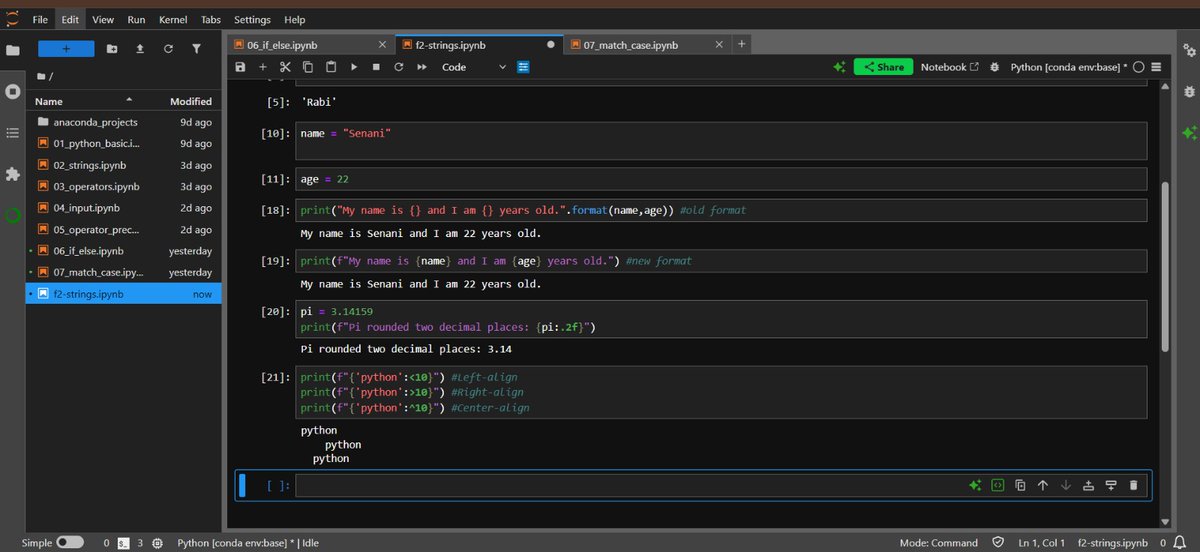Image resolution: width=1200 pixels, height=552 pixels.
Task: Click the pi = 3.14159 code cell
Action: tap(721, 319)
